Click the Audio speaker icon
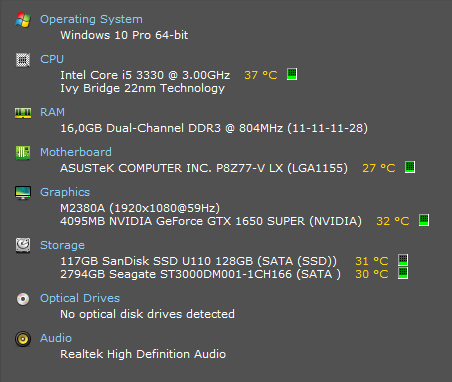This screenshot has height=382, width=452. coord(23,339)
